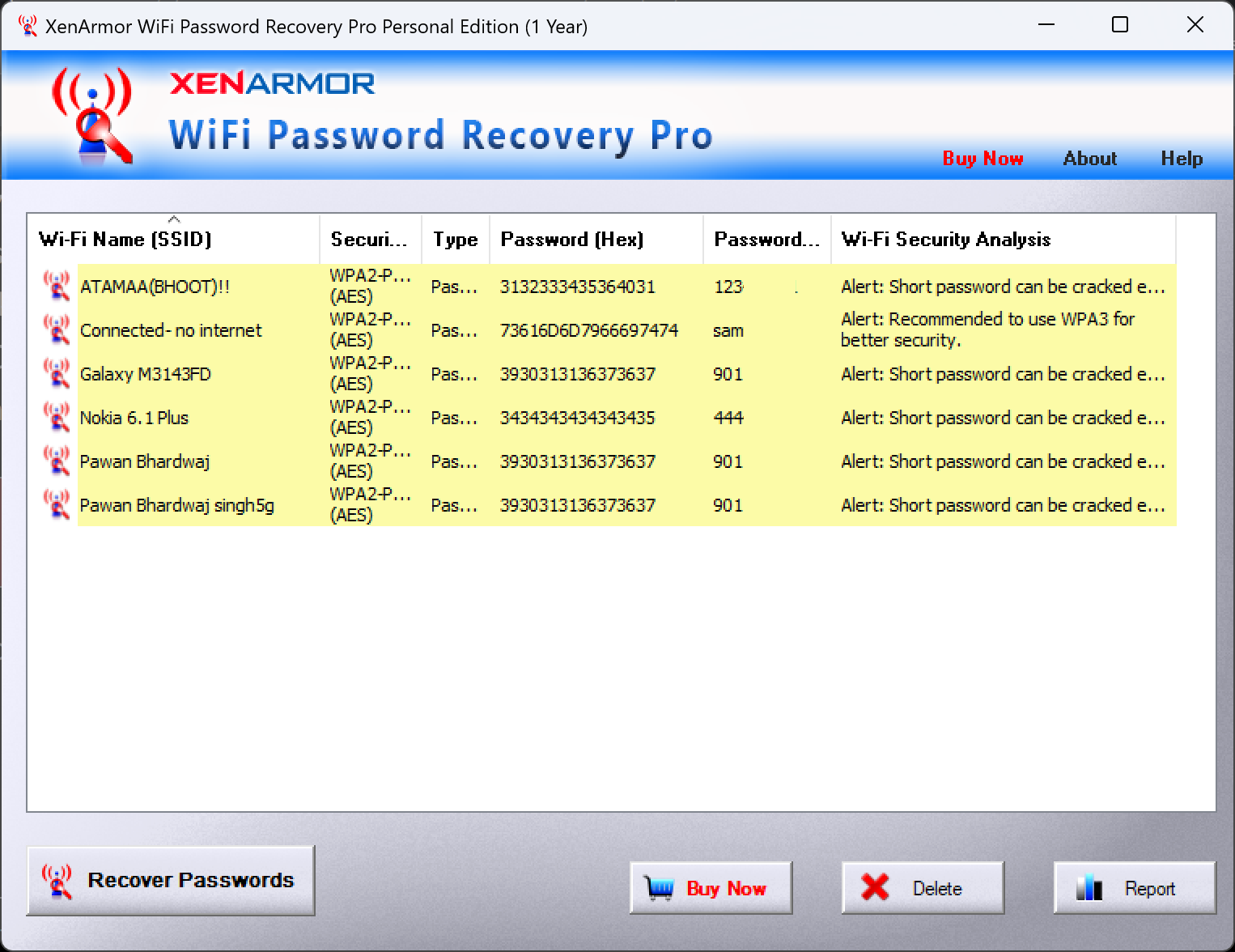Click the Type cell in Pawan Bhardwaj singh5g row
This screenshot has height=952, width=1235.
pos(454,505)
